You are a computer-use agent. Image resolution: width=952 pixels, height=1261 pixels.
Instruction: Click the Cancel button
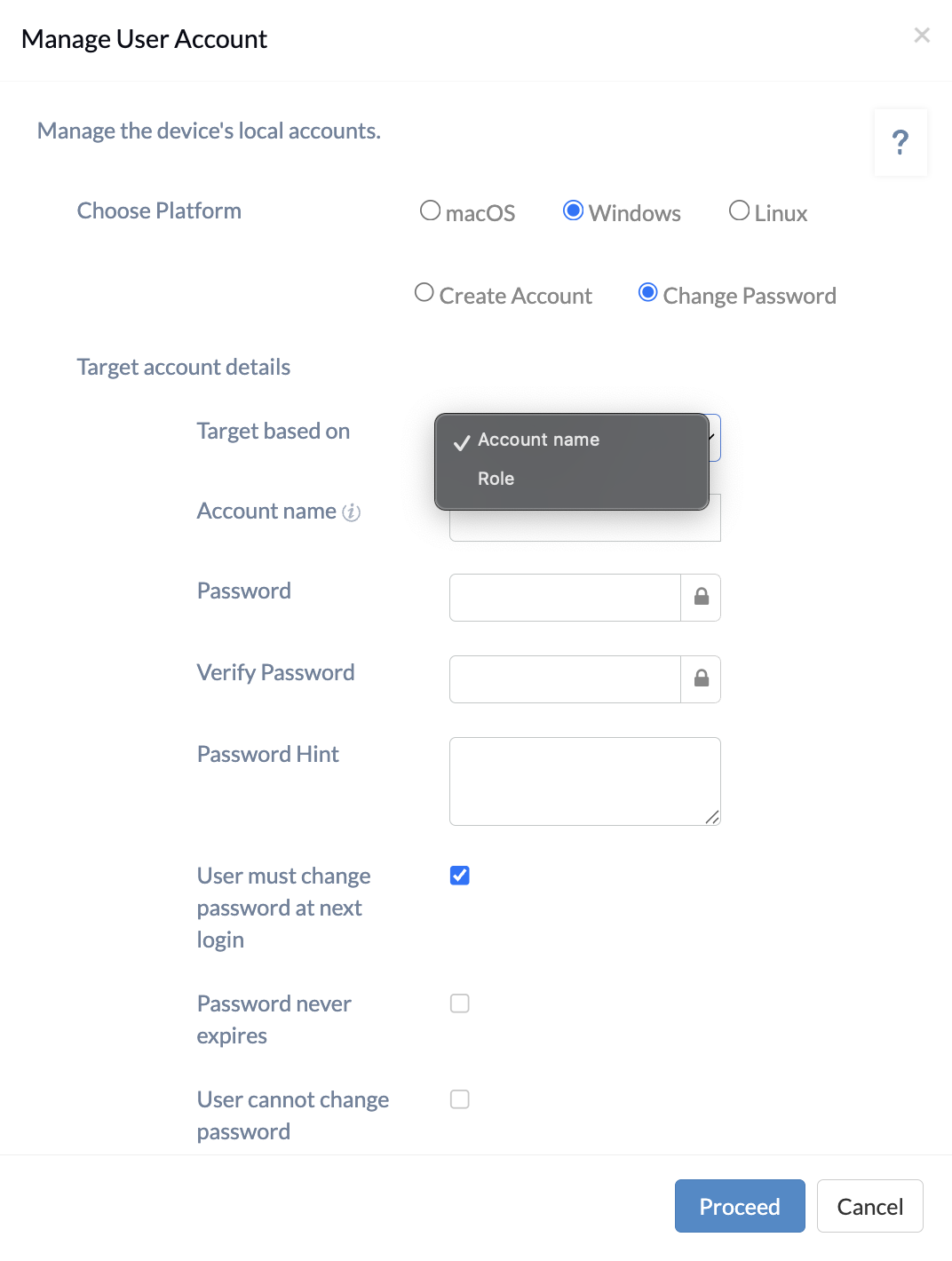click(870, 1206)
